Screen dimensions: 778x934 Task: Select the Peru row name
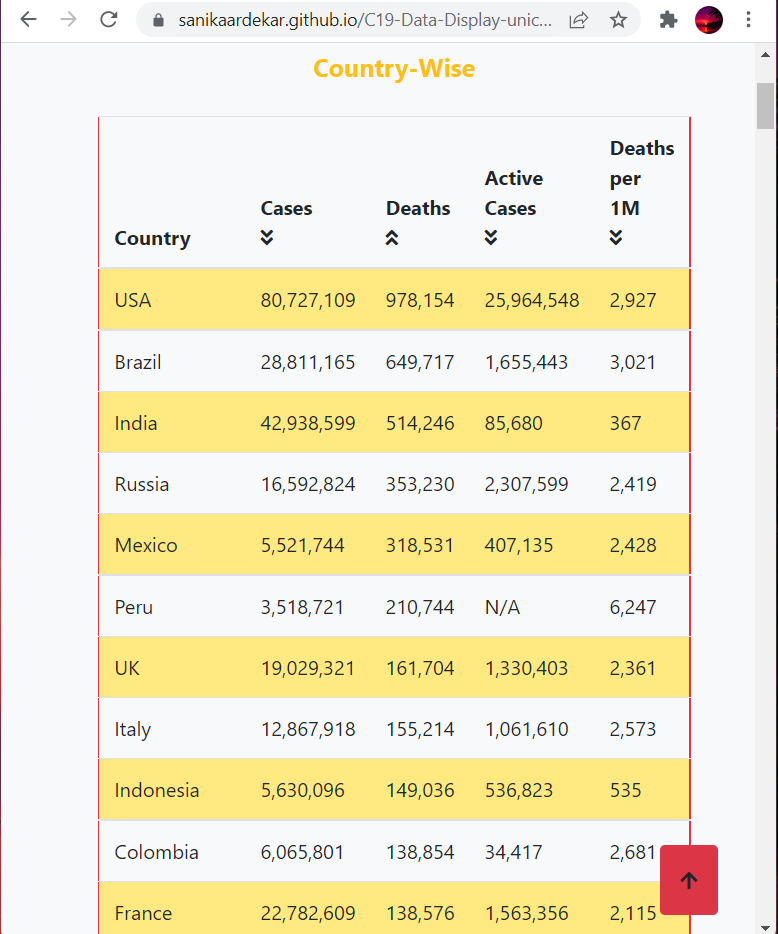[x=133, y=607]
